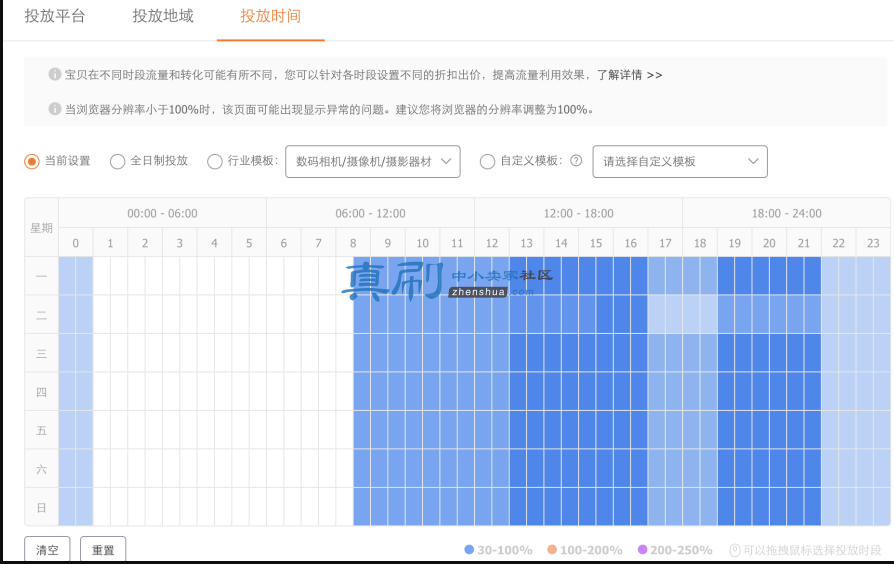894x564 pixels.
Task: Switch to the 投放平台 tab
Action: (55, 16)
